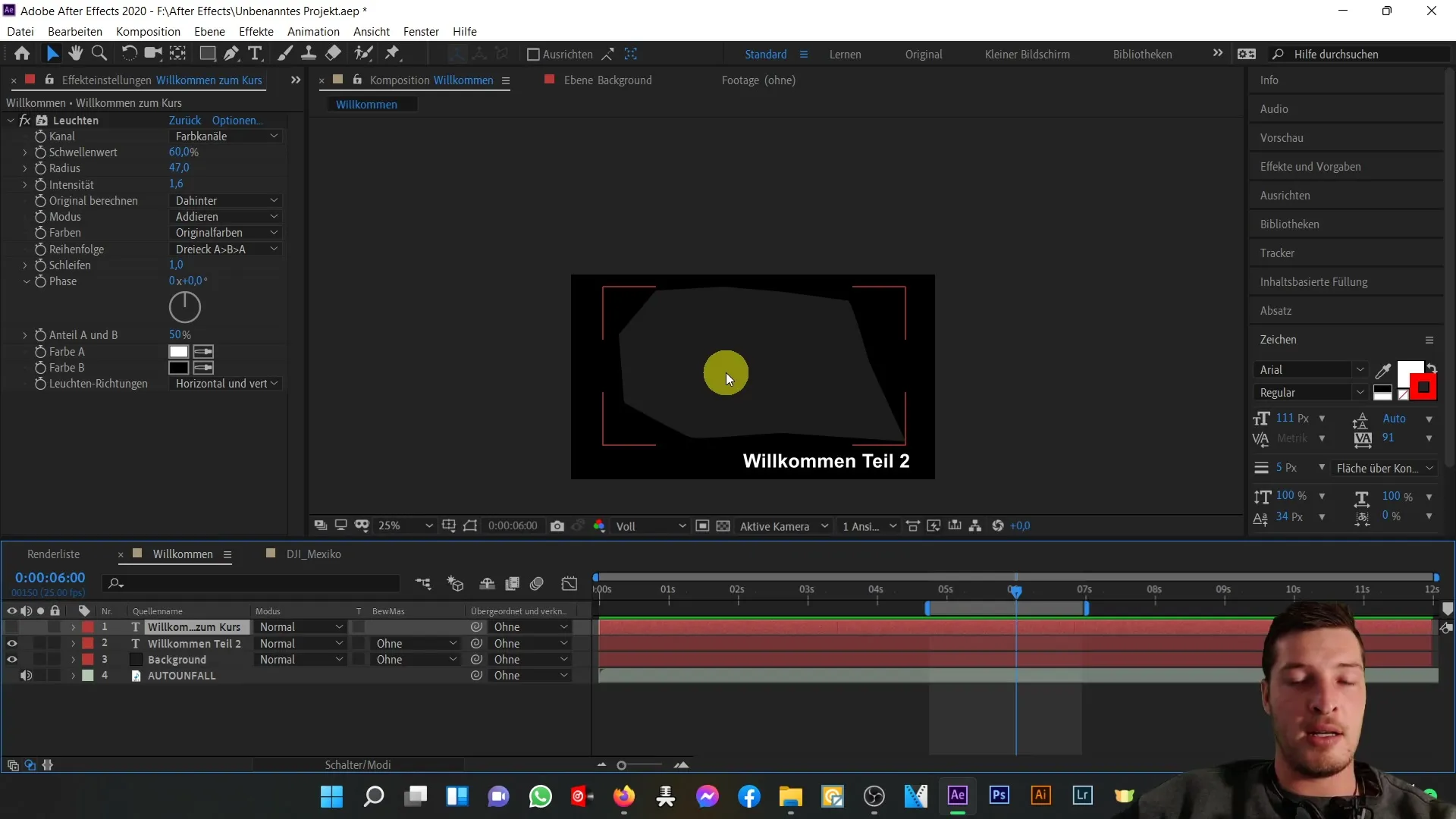Expand Kanal dropdown in Leuchten effect
The image size is (1456, 819).
tap(224, 136)
